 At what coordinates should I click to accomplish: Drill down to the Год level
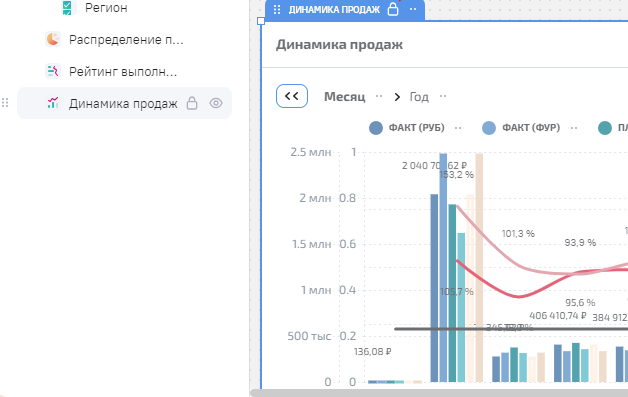419,97
